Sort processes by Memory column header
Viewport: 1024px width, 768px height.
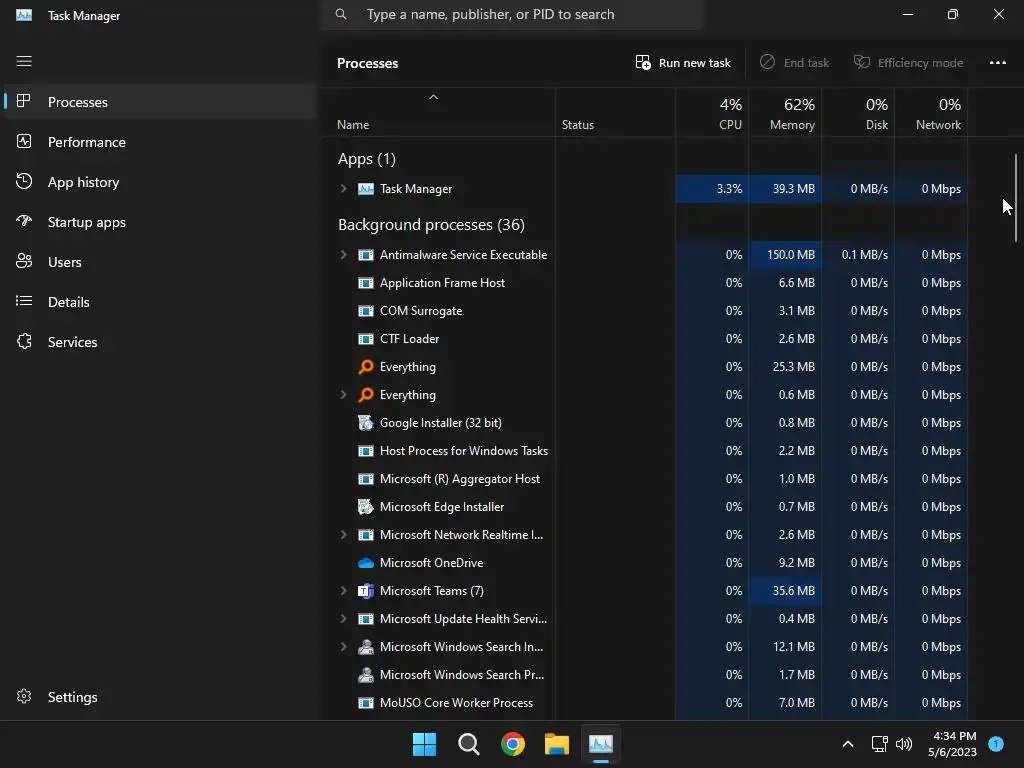click(785, 113)
